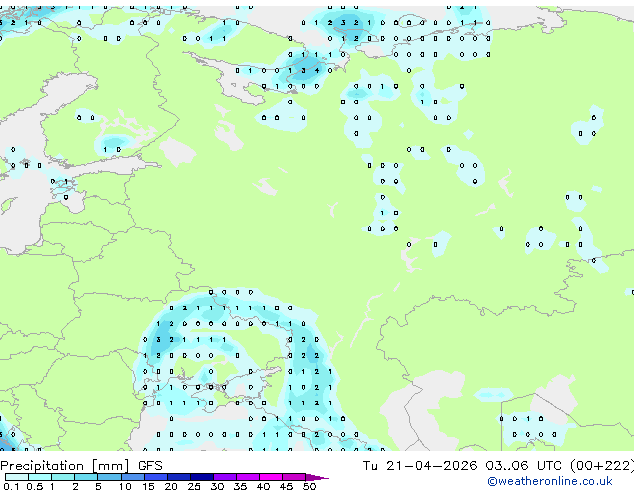
Task: Select the 1 to 2 mm legend color
Action: pos(63,477)
